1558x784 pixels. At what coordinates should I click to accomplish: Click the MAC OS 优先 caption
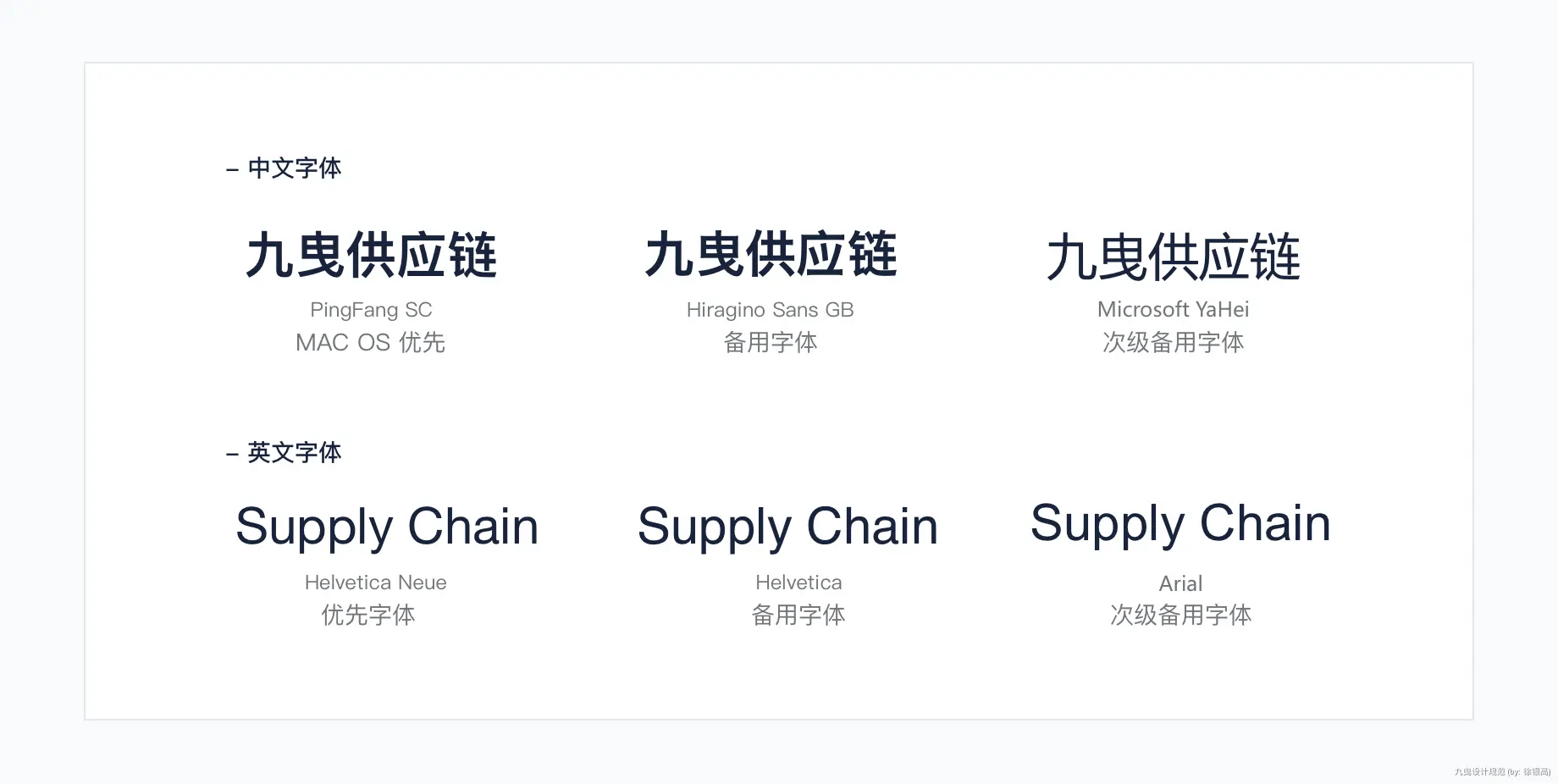370,342
